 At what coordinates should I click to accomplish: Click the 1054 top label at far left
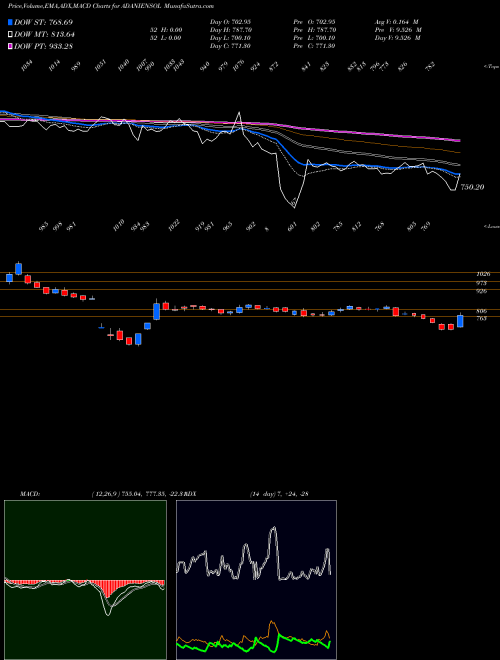pos(27,65)
